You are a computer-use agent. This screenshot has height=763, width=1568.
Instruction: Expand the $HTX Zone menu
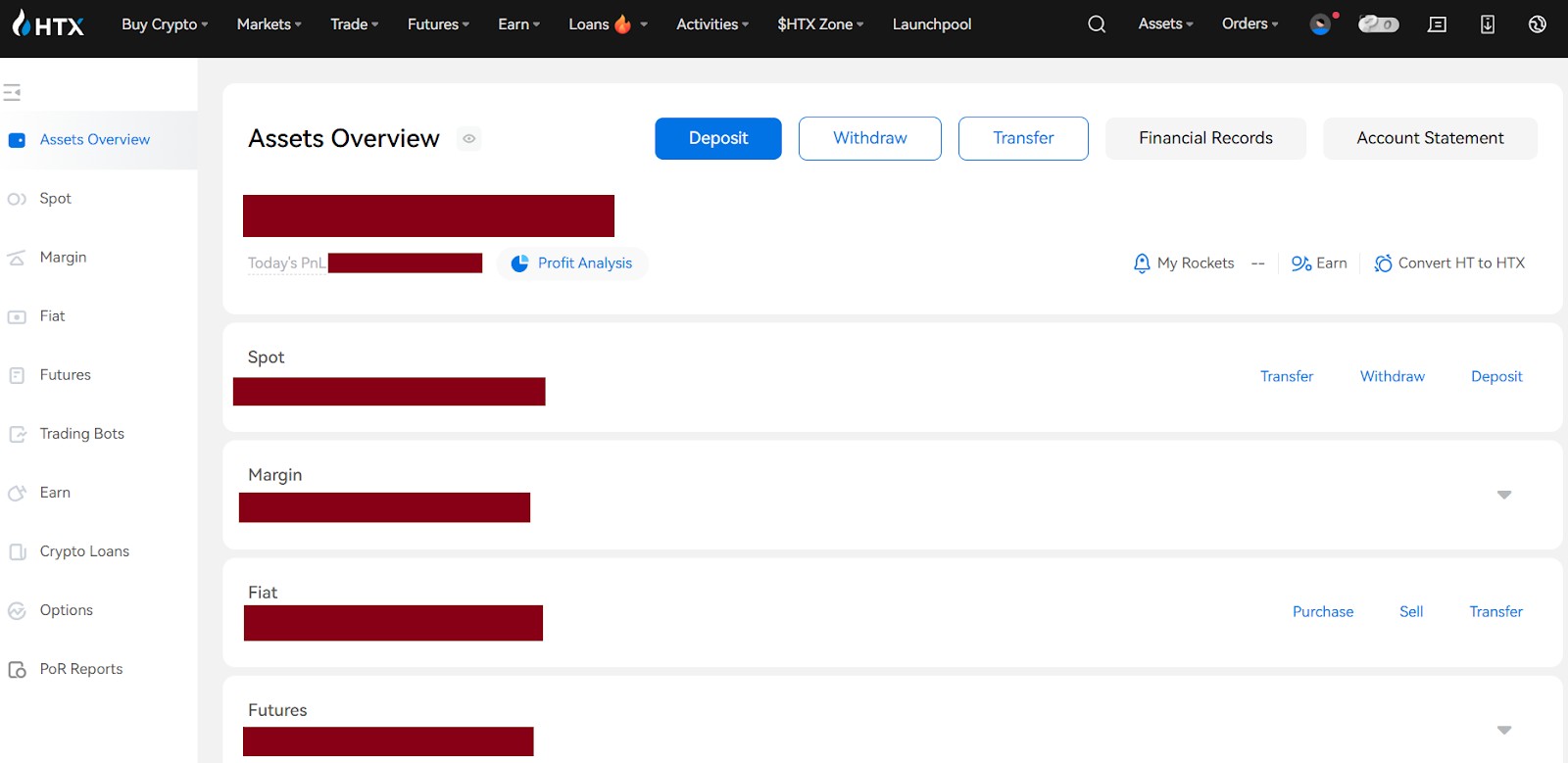(821, 24)
